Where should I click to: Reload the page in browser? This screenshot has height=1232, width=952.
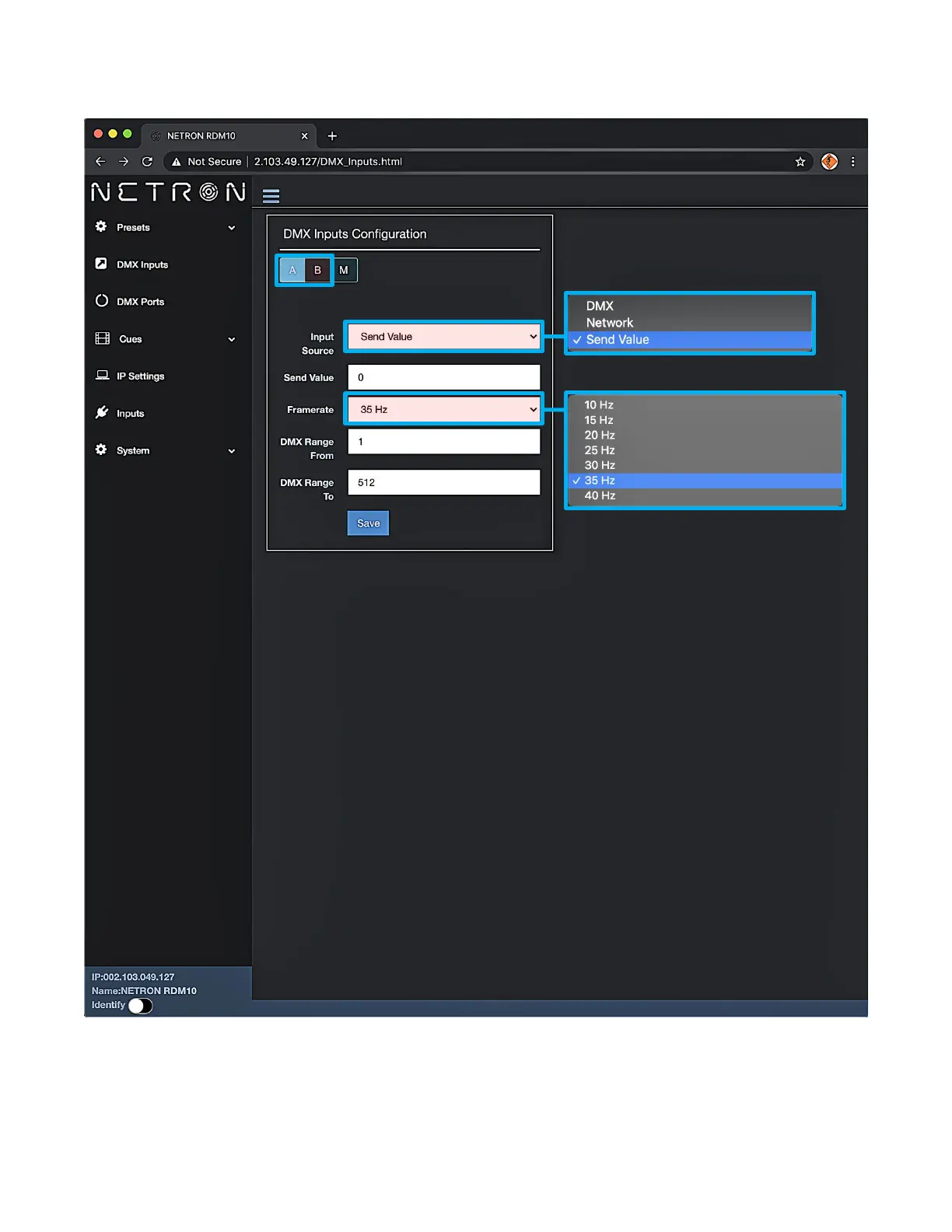[x=147, y=162]
